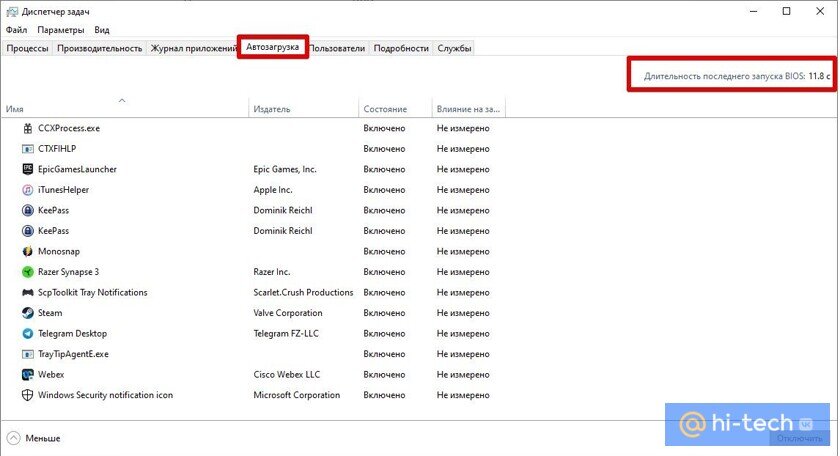Click Включено status in the Monosnap row
Image resolution: width=840 pixels, height=456 pixels.
pos(384,251)
